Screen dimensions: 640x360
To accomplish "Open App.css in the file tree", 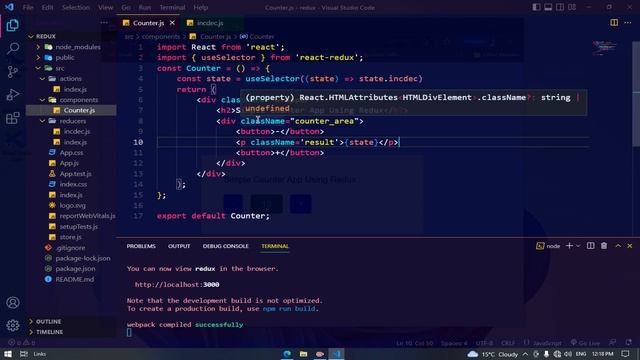I will tap(71, 153).
